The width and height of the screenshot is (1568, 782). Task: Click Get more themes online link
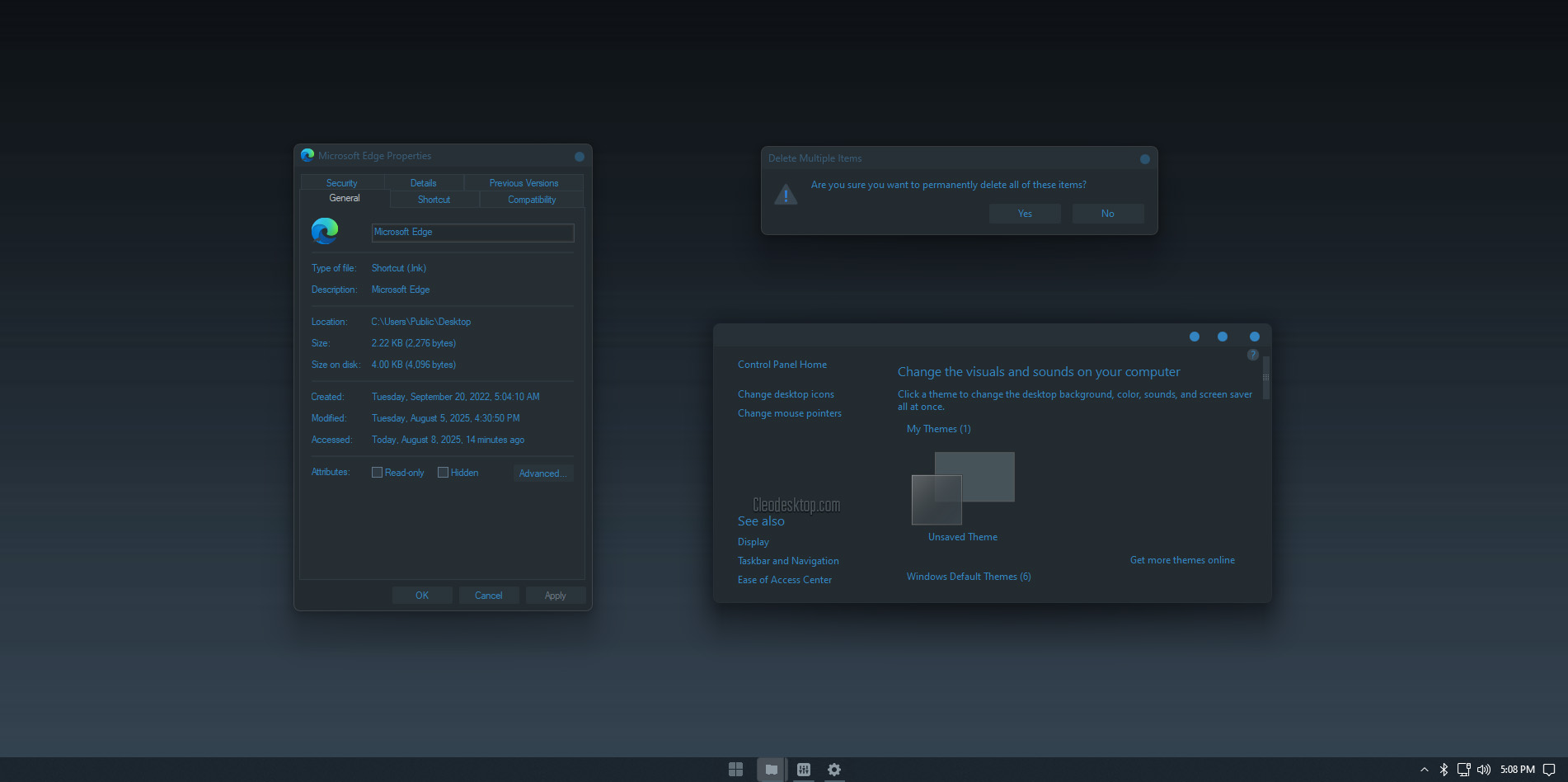point(1182,560)
